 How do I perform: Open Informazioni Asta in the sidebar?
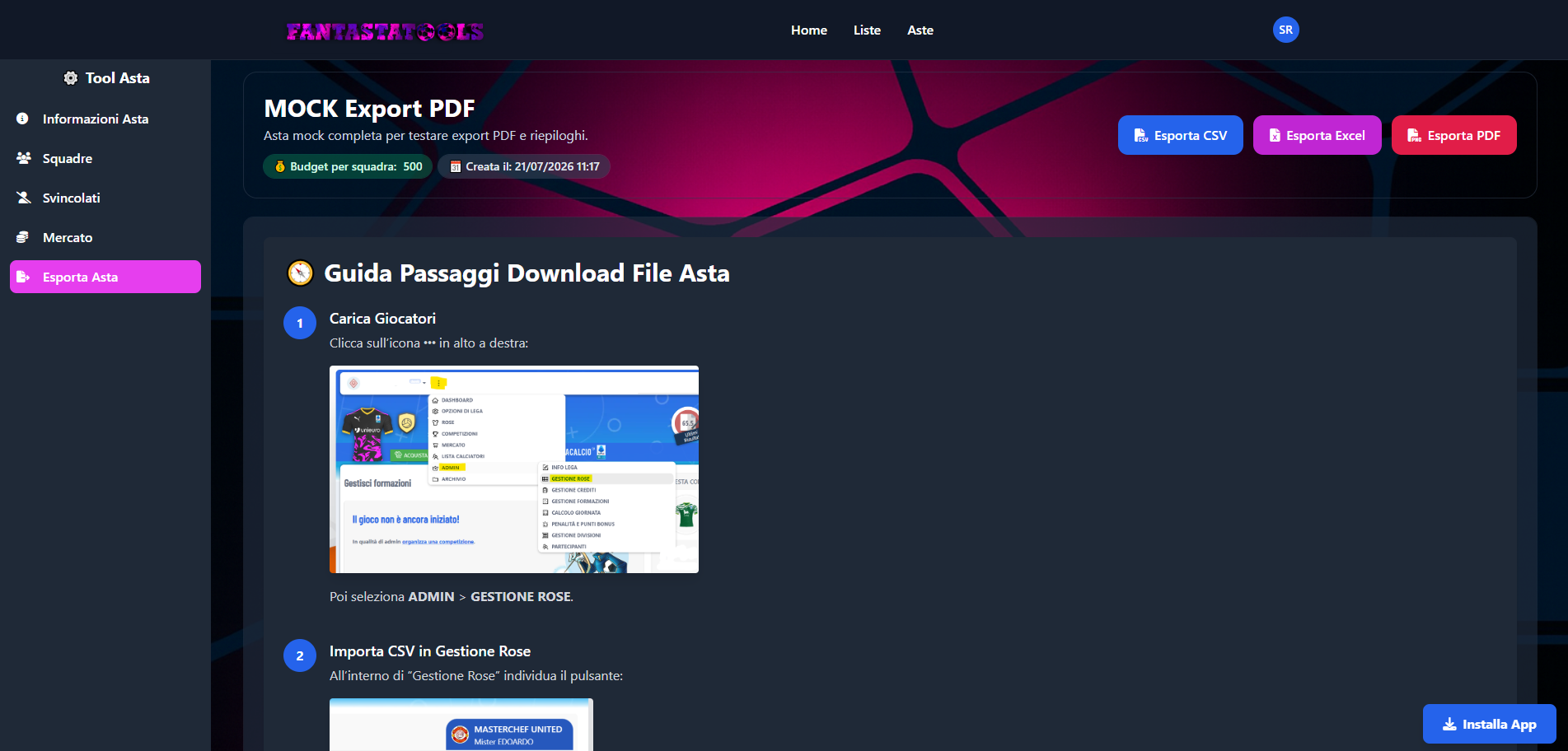(x=105, y=119)
